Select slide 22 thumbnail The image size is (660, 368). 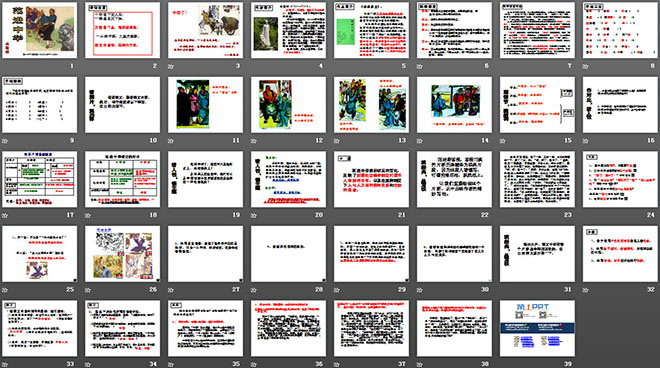tap(454, 179)
